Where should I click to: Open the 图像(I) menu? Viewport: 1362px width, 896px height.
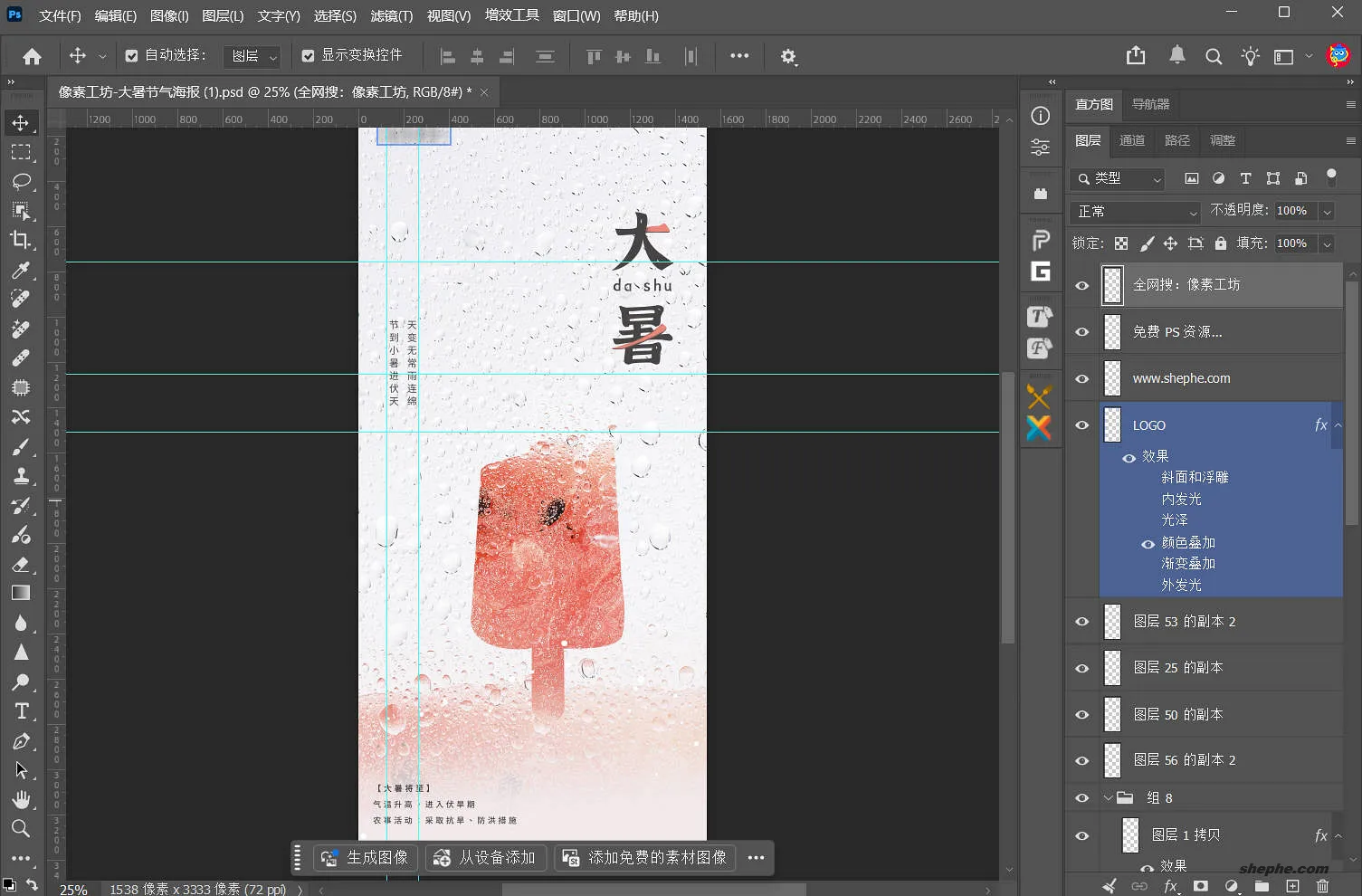click(x=169, y=16)
